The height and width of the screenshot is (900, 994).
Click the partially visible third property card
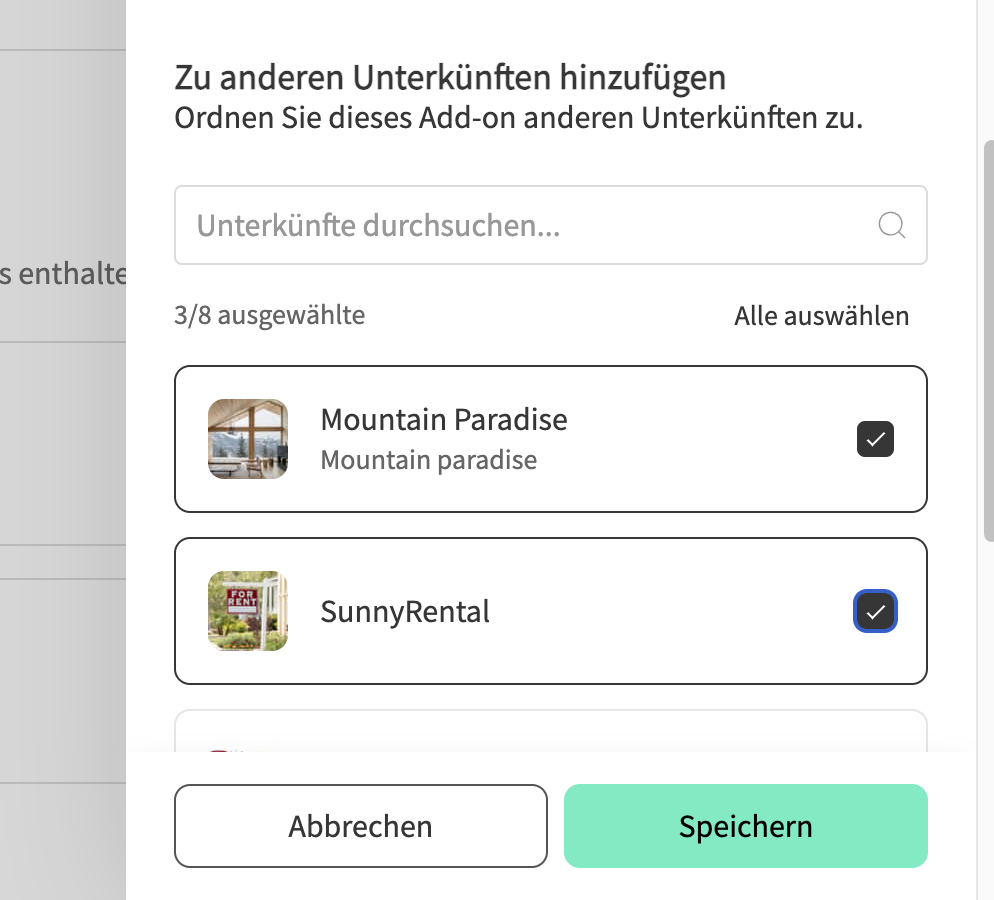(551, 730)
